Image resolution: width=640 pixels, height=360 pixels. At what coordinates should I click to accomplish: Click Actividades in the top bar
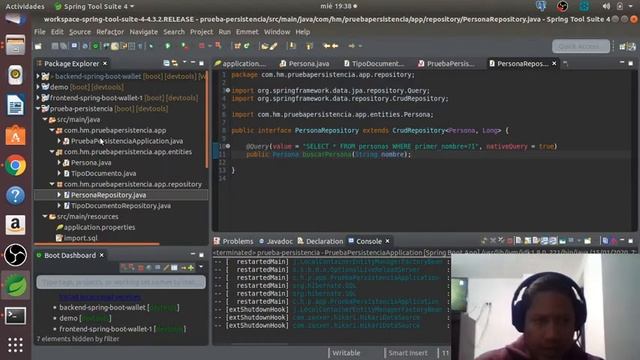(25, 6)
